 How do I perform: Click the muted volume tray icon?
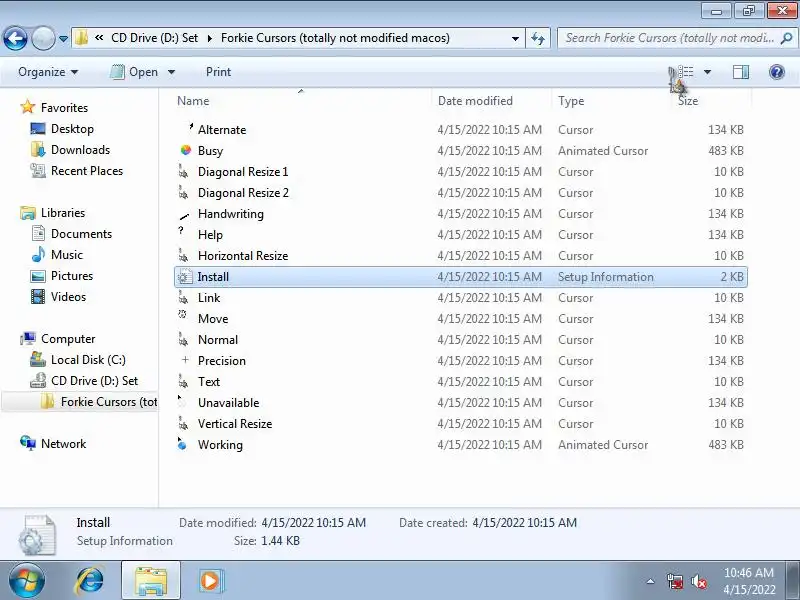(x=699, y=581)
